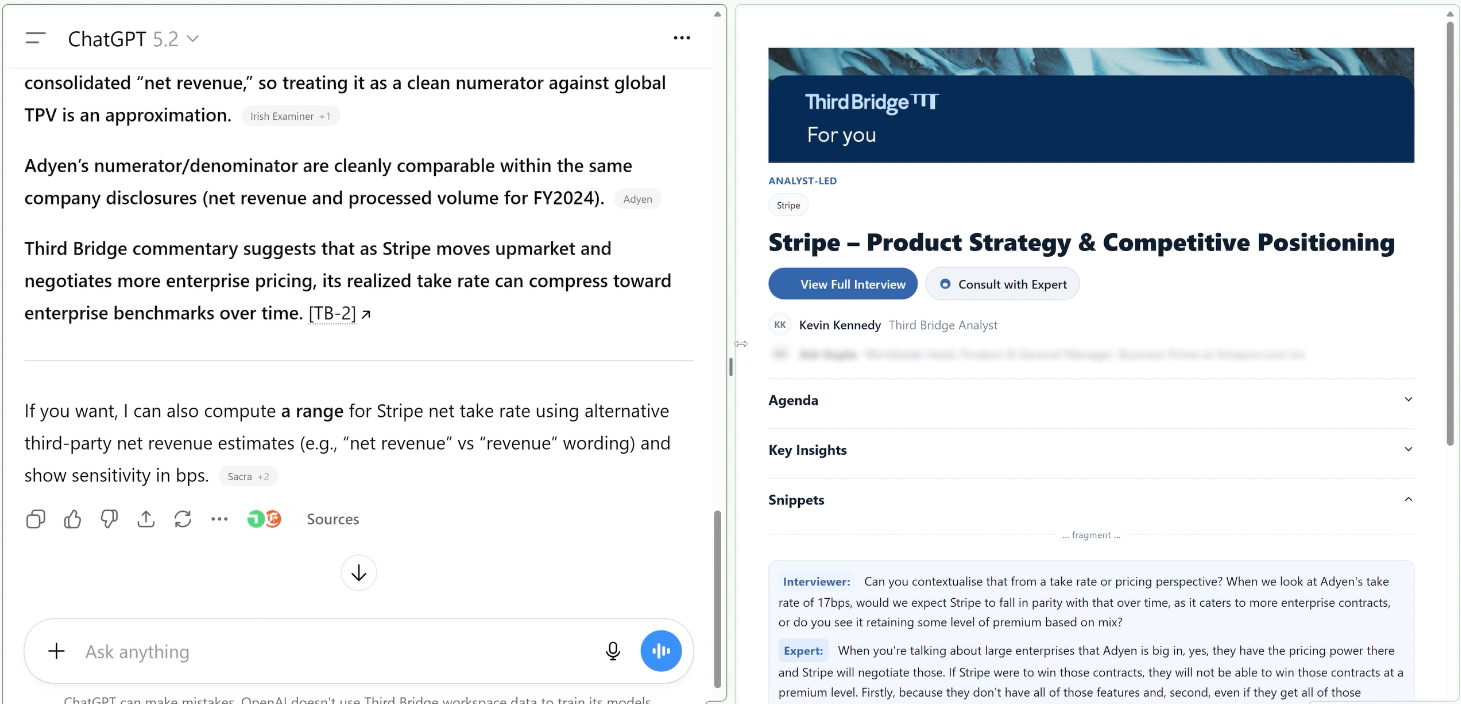Click the interview title heading

tap(1081, 243)
